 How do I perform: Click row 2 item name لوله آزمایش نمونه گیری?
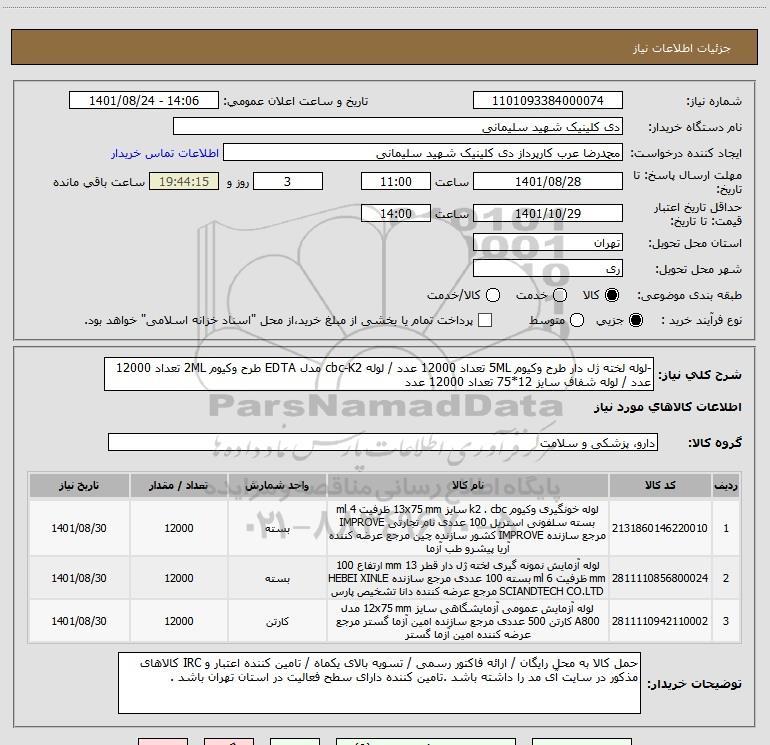(x=468, y=579)
